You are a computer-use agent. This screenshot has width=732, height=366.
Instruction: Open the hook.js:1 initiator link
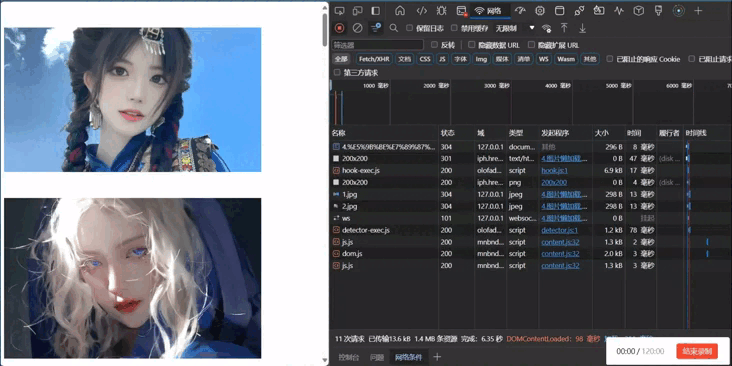pyautogui.click(x=555, y=170)
